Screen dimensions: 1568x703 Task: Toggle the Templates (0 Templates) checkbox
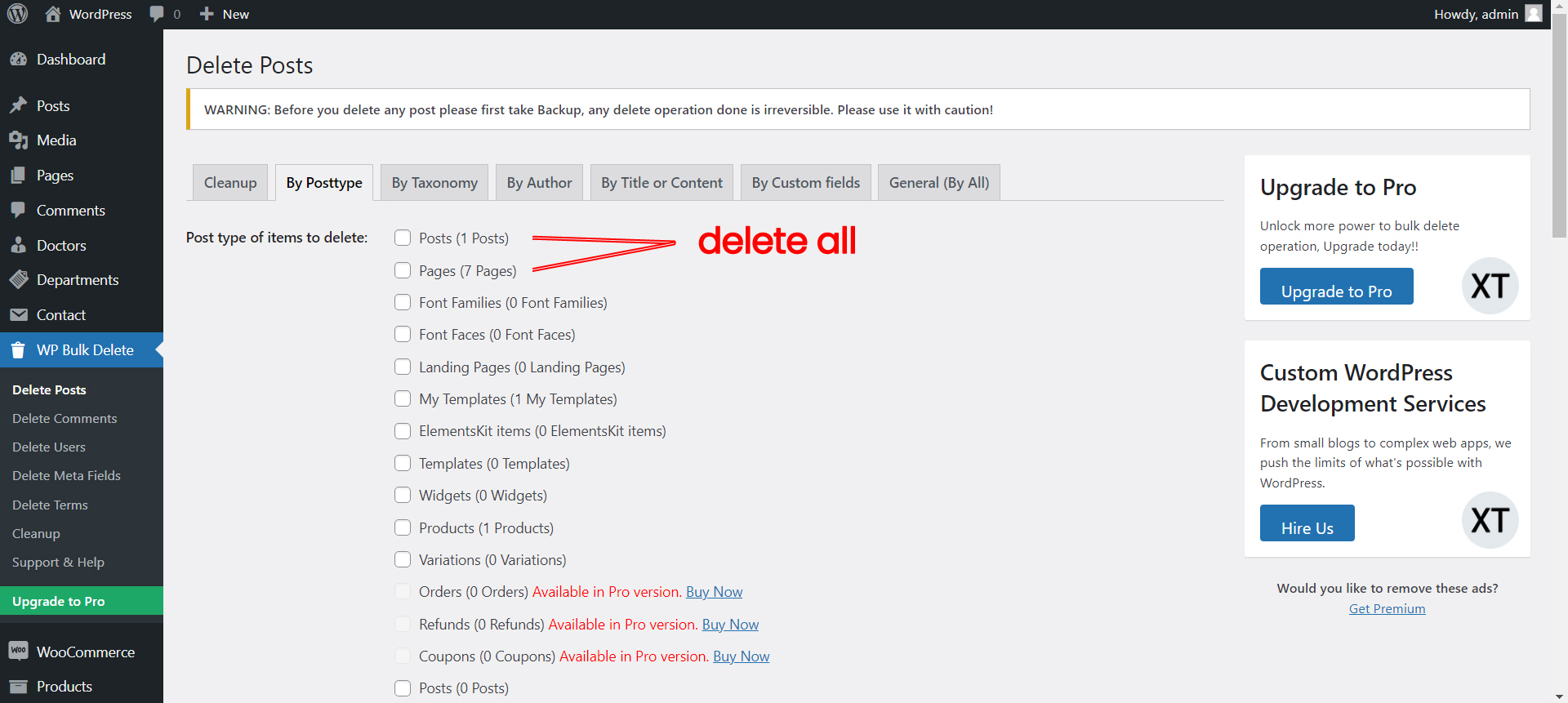(403, 463)
